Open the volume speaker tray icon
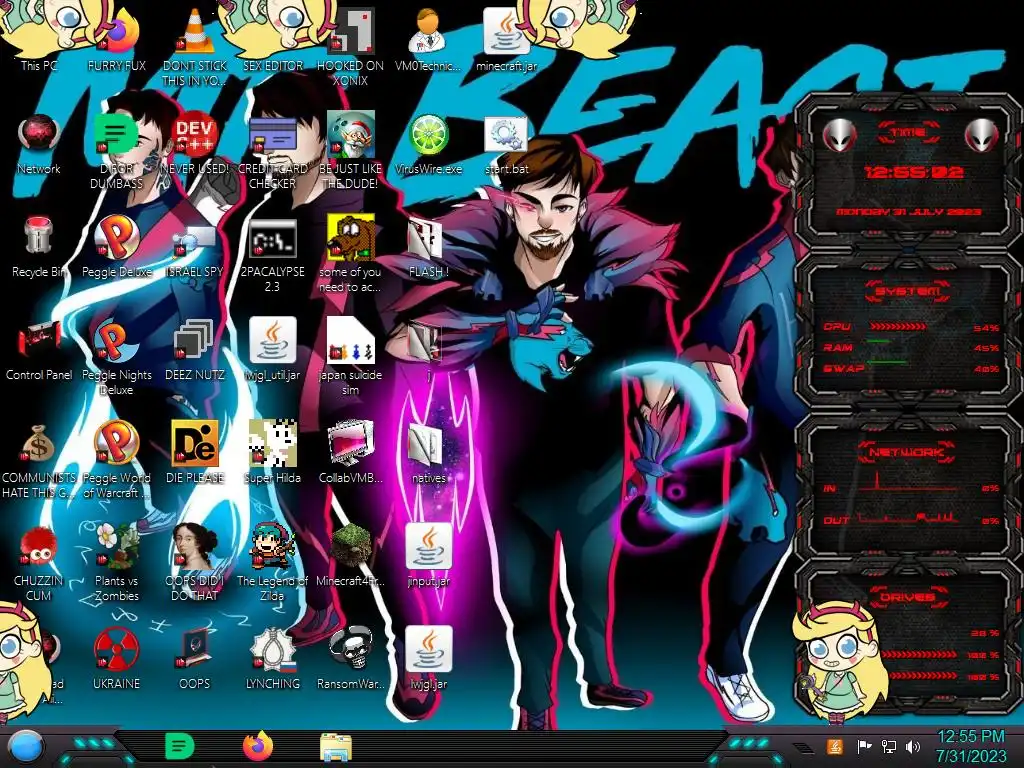 click(x=913, y=746)
